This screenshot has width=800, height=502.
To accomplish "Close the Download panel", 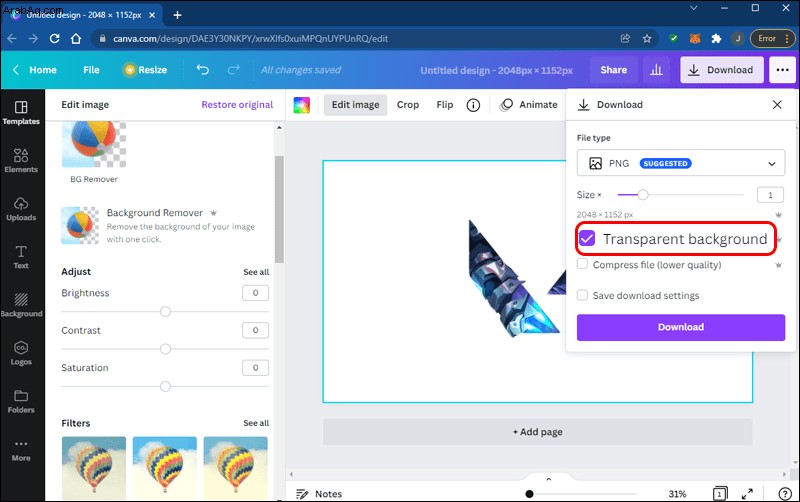I will pyautogui.click(x=777, y=105).
